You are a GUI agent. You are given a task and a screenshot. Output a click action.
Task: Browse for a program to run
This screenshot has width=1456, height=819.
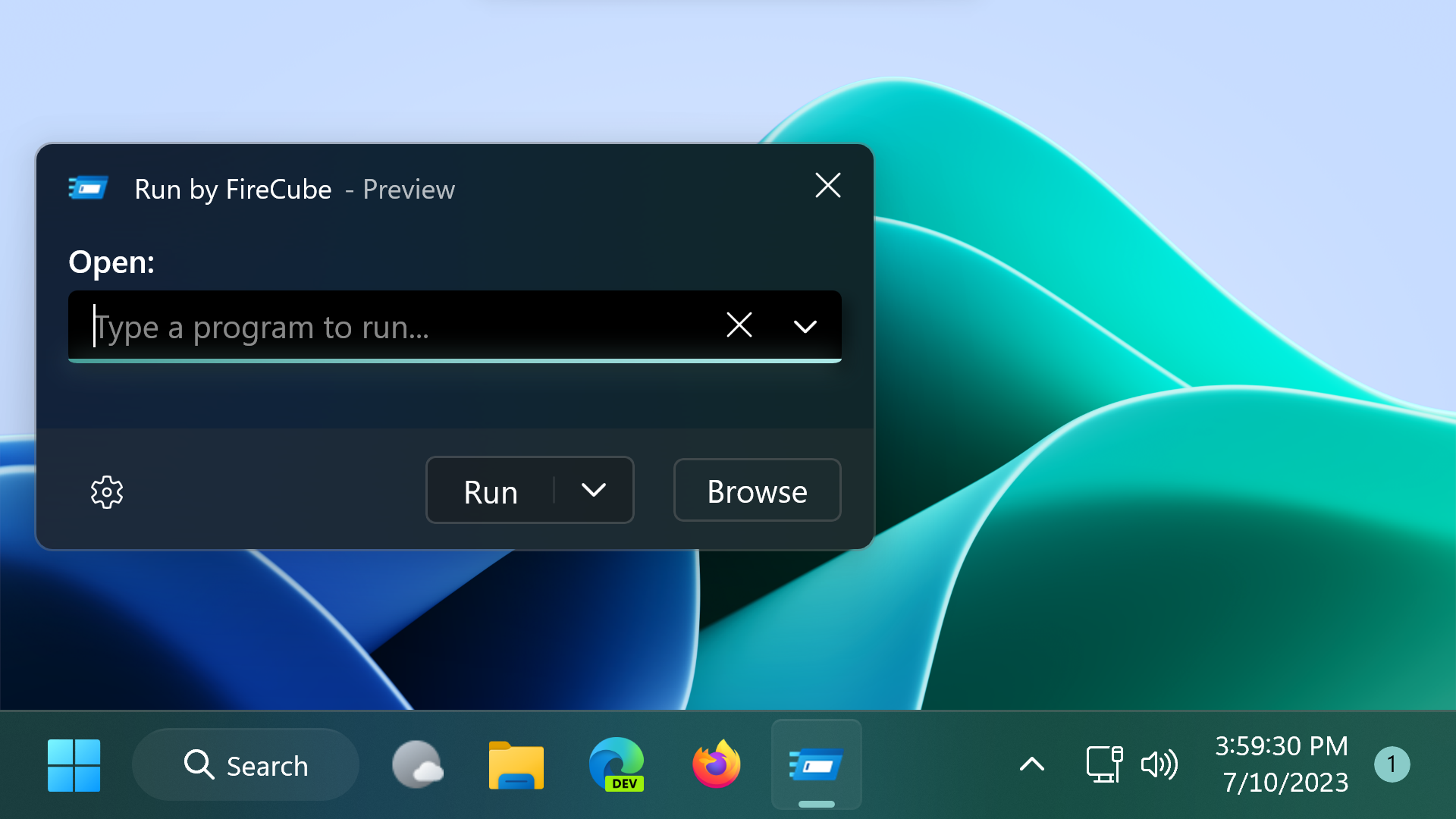(x=756, y=491)
